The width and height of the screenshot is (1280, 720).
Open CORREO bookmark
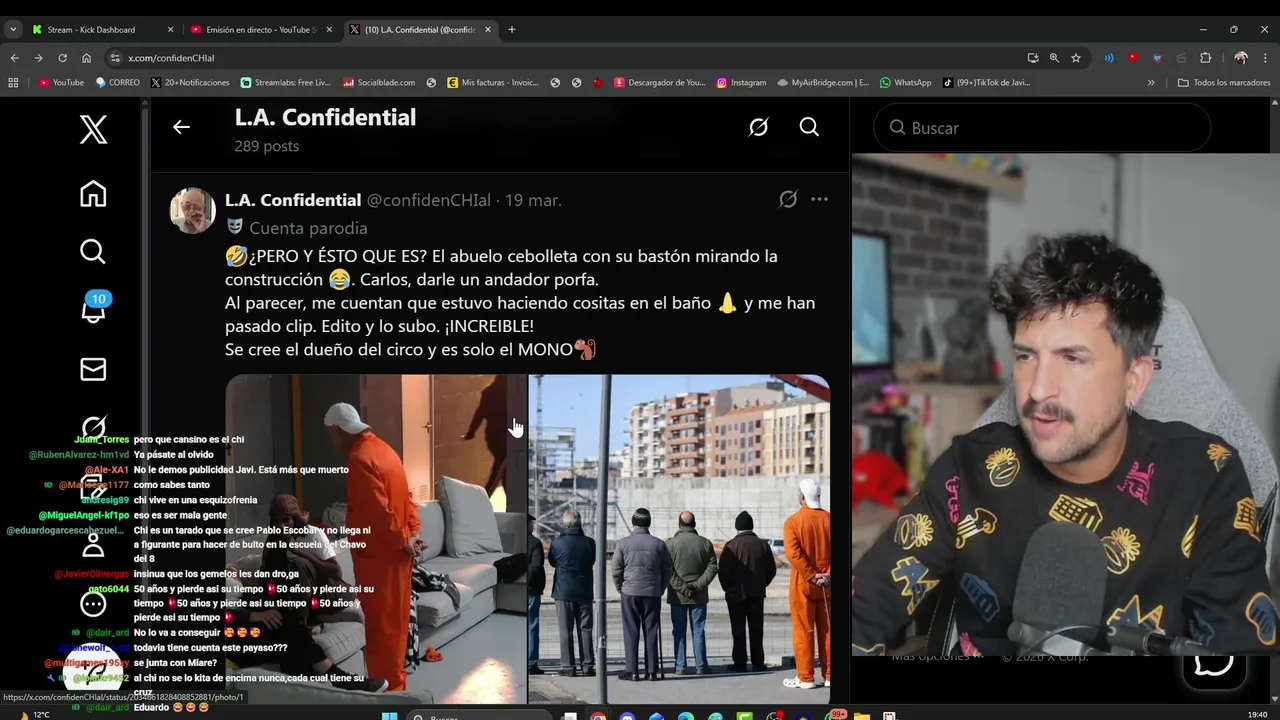pos(117,83)
